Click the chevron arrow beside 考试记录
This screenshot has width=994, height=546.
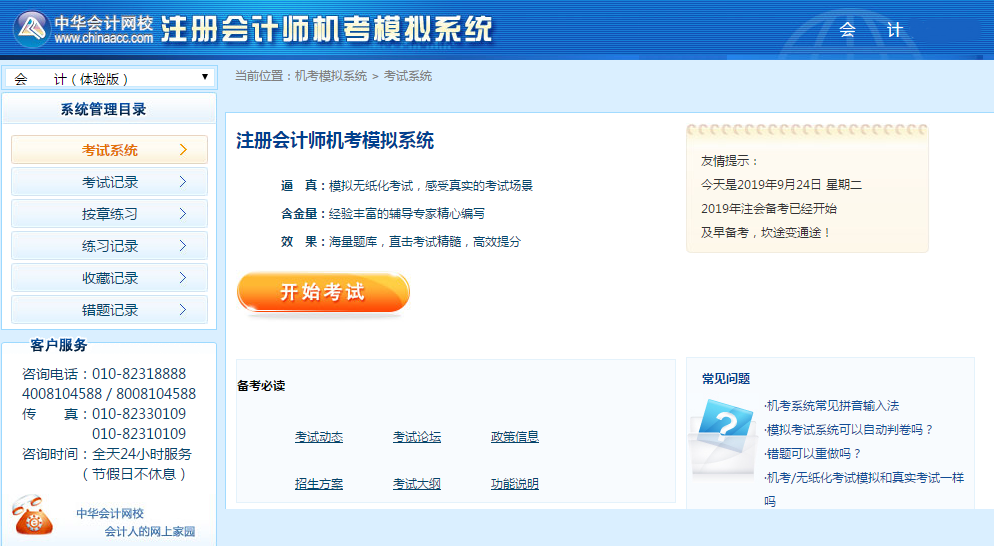coord(183,182)
